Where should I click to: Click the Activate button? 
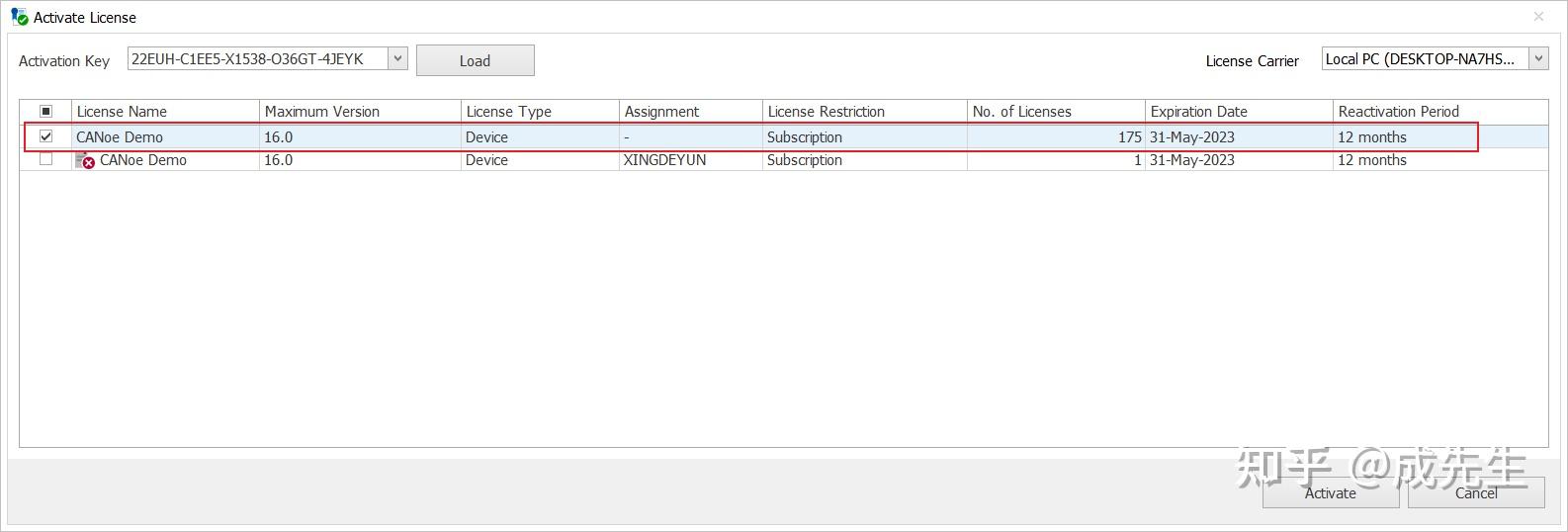point(1330,492)
